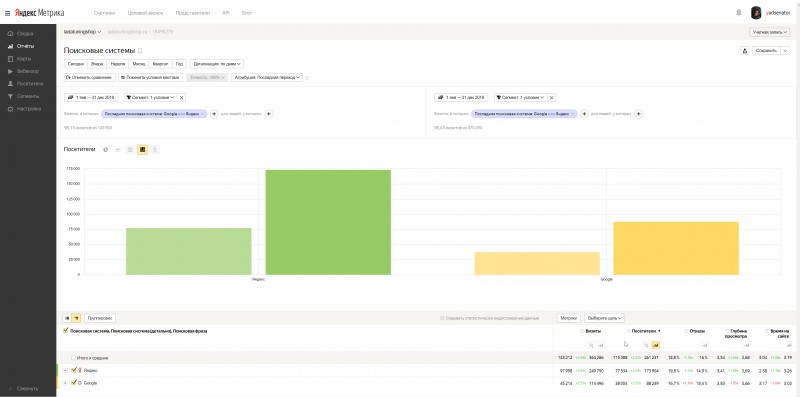The width and height of the screenshot is (800, 397).
Task: Select the Квартал period tab
Action: [161, 64]
